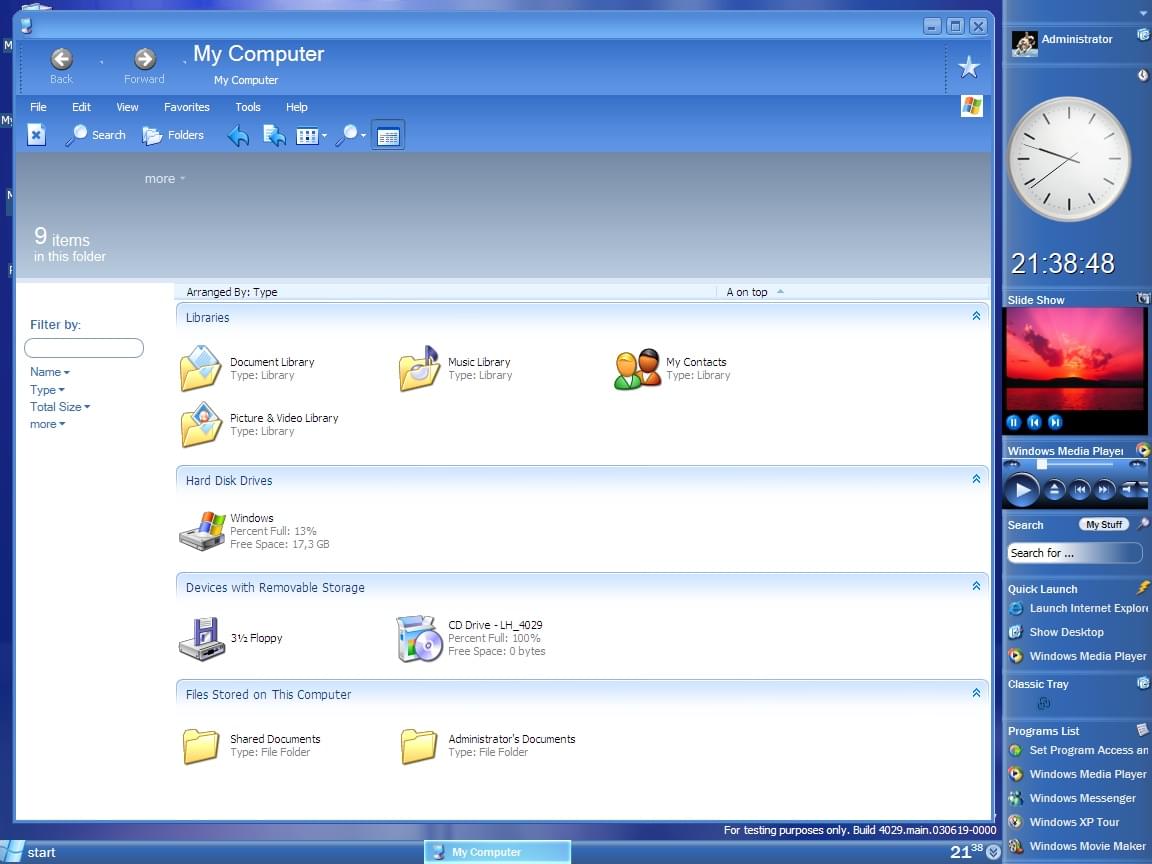
Task: Click the start button
Action: pos(29,852)
